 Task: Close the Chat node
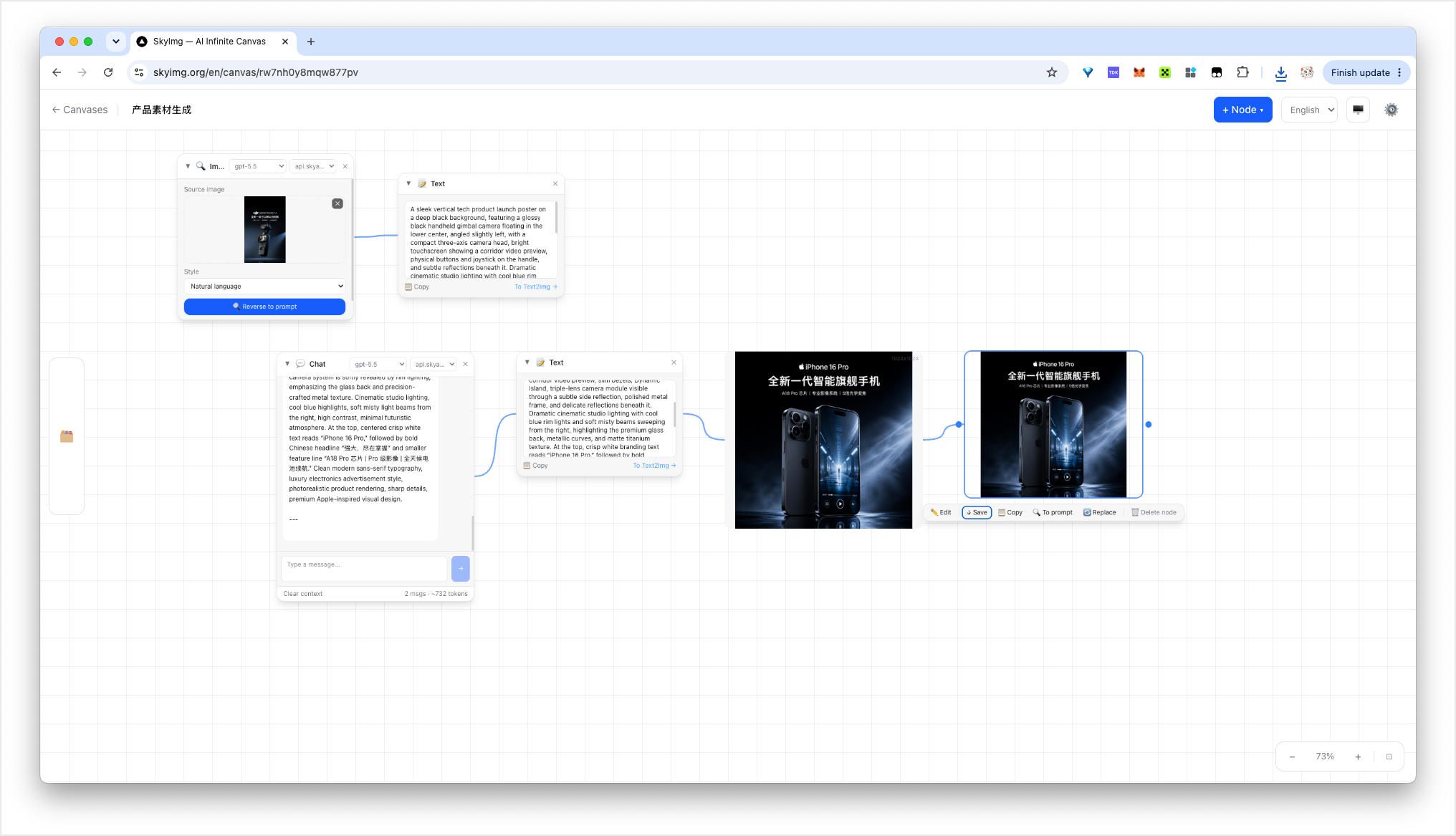(466, 364)
